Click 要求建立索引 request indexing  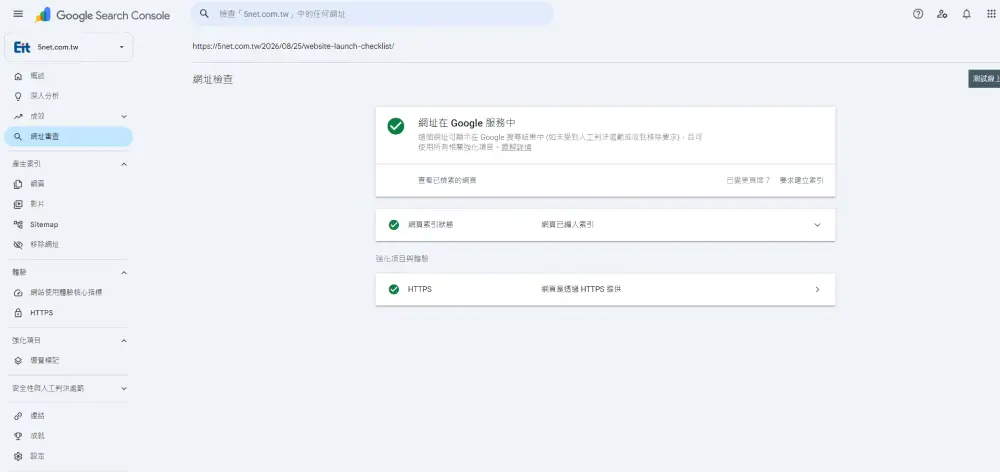[801, 181]
